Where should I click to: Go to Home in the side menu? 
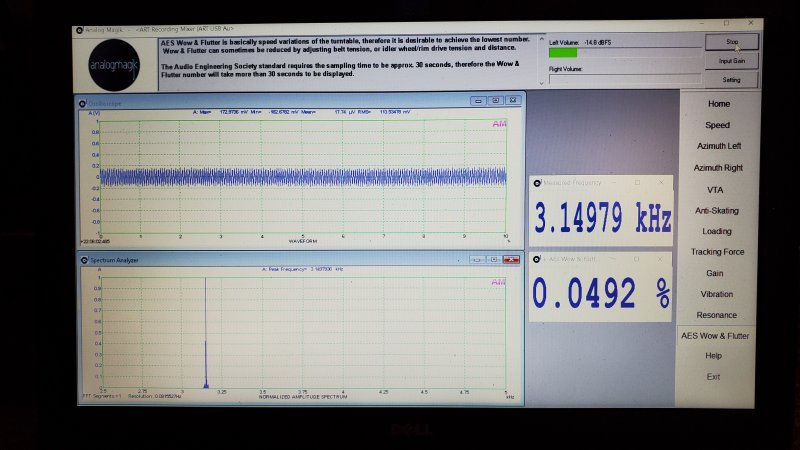point(719,104)
